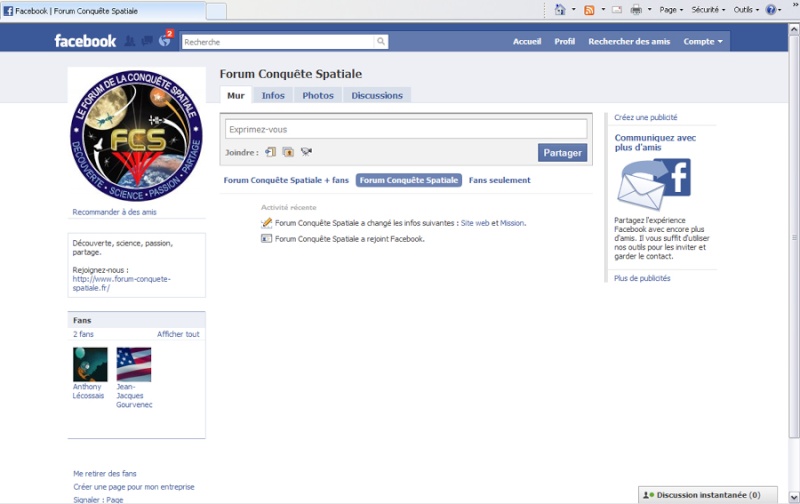Click the pencil icon beside changed infos
This screenshot has width=800, height=504.
point(266,223)
